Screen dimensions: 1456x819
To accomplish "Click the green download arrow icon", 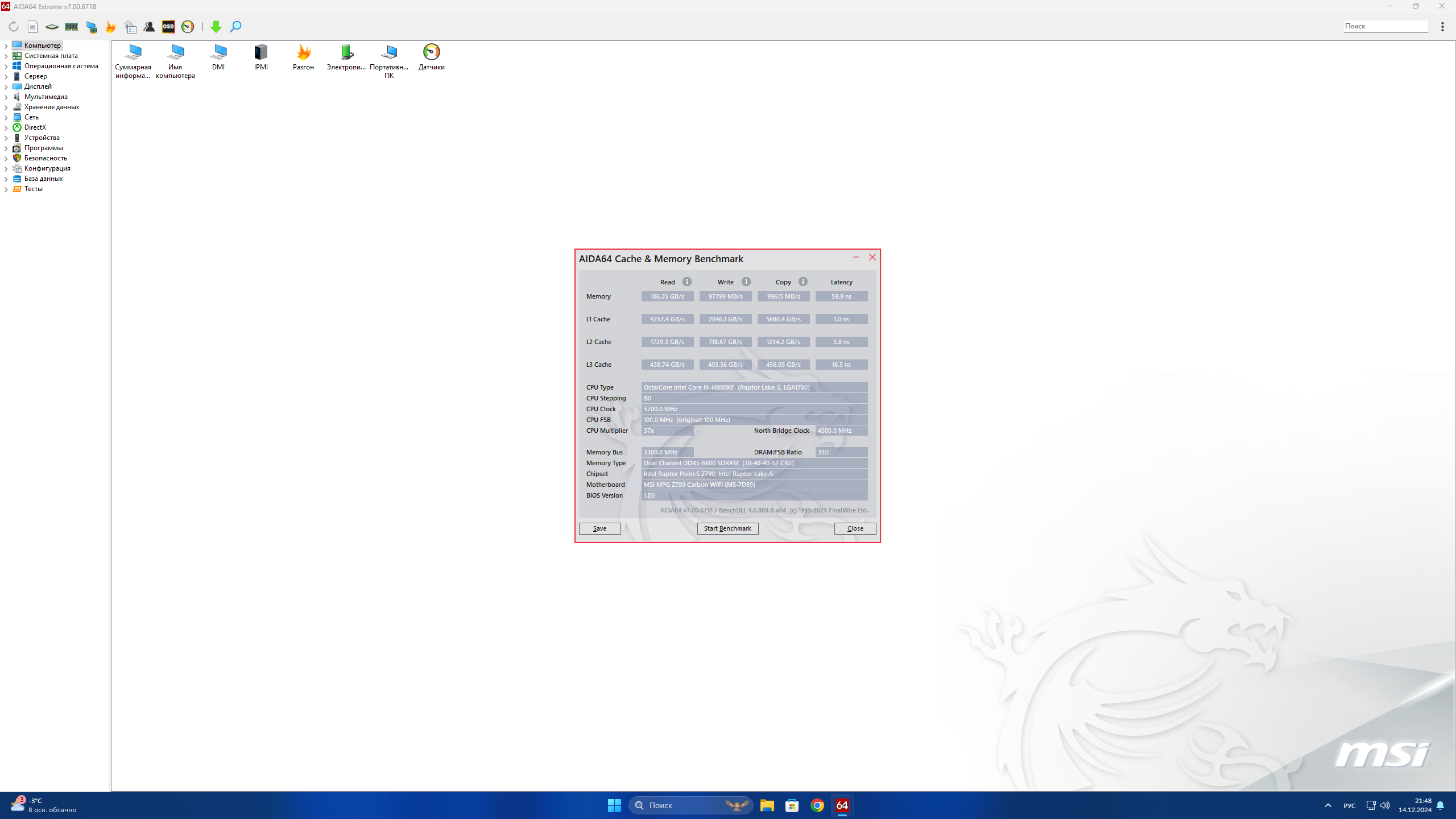I will 216,27.
